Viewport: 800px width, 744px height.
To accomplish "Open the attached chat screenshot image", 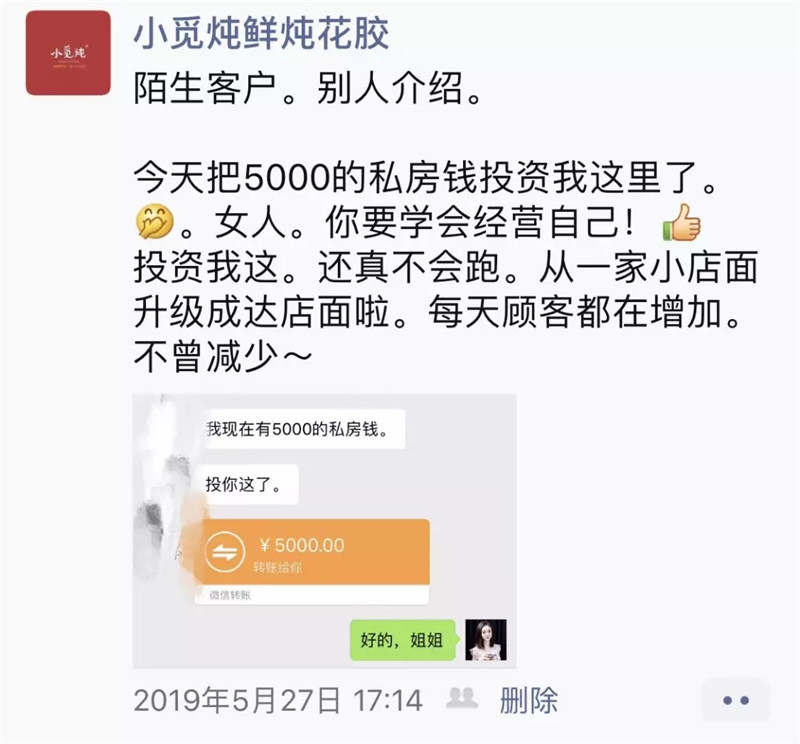I will 324,531.
